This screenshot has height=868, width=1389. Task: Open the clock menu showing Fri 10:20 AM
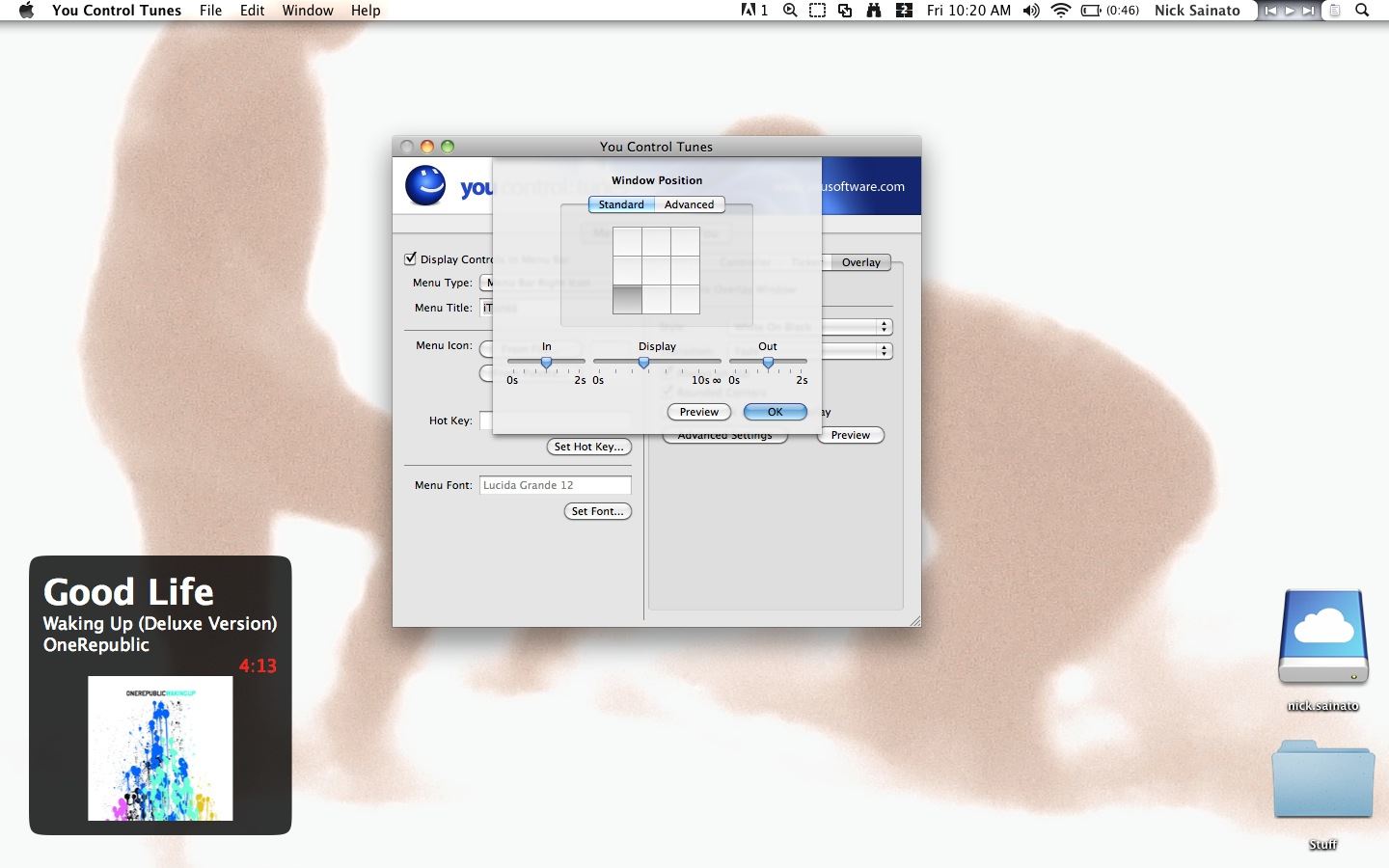pos(968,11)
